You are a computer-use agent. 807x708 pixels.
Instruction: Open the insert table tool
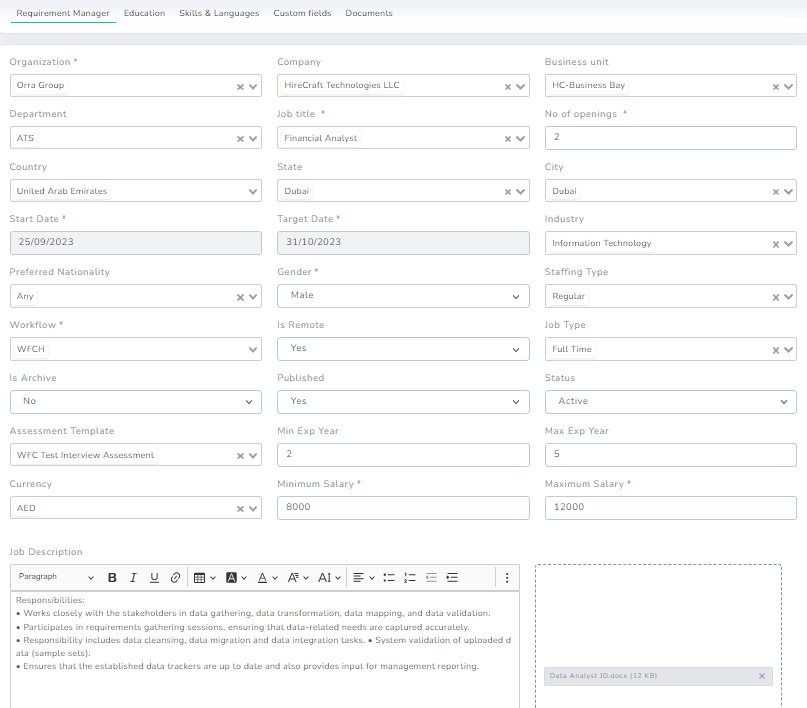(x=200, y=577)
